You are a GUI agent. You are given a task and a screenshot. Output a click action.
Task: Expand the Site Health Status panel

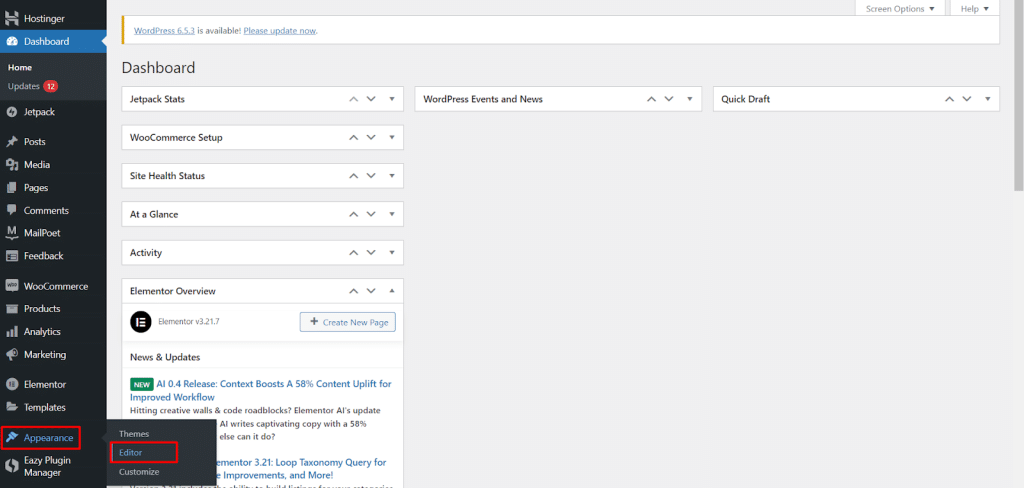point(392,176)
